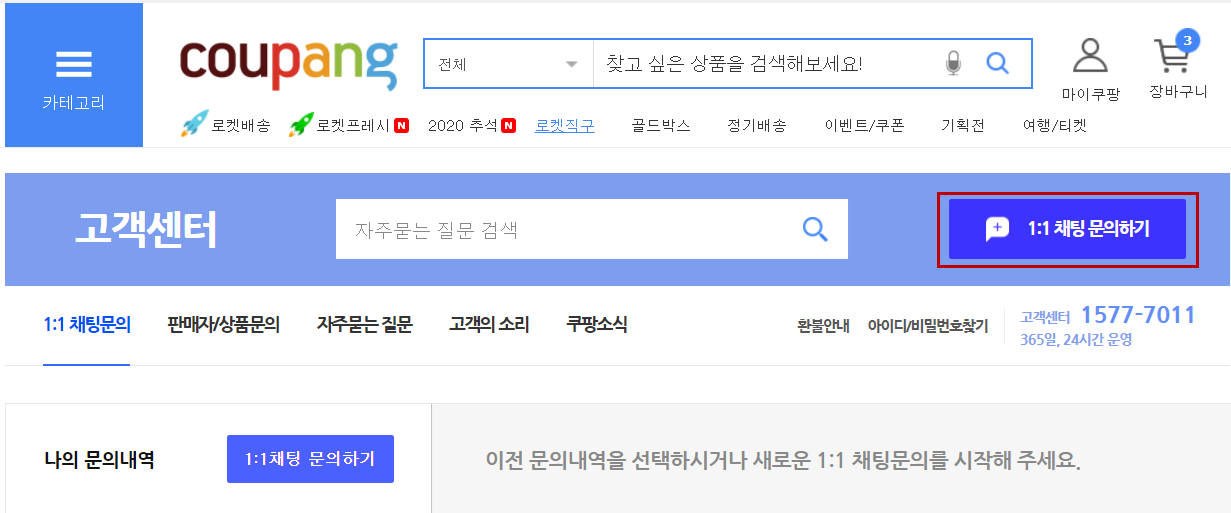Switch to the 자주묻는 질문 tab
1231x513 pixels.
tap(365, 324)
